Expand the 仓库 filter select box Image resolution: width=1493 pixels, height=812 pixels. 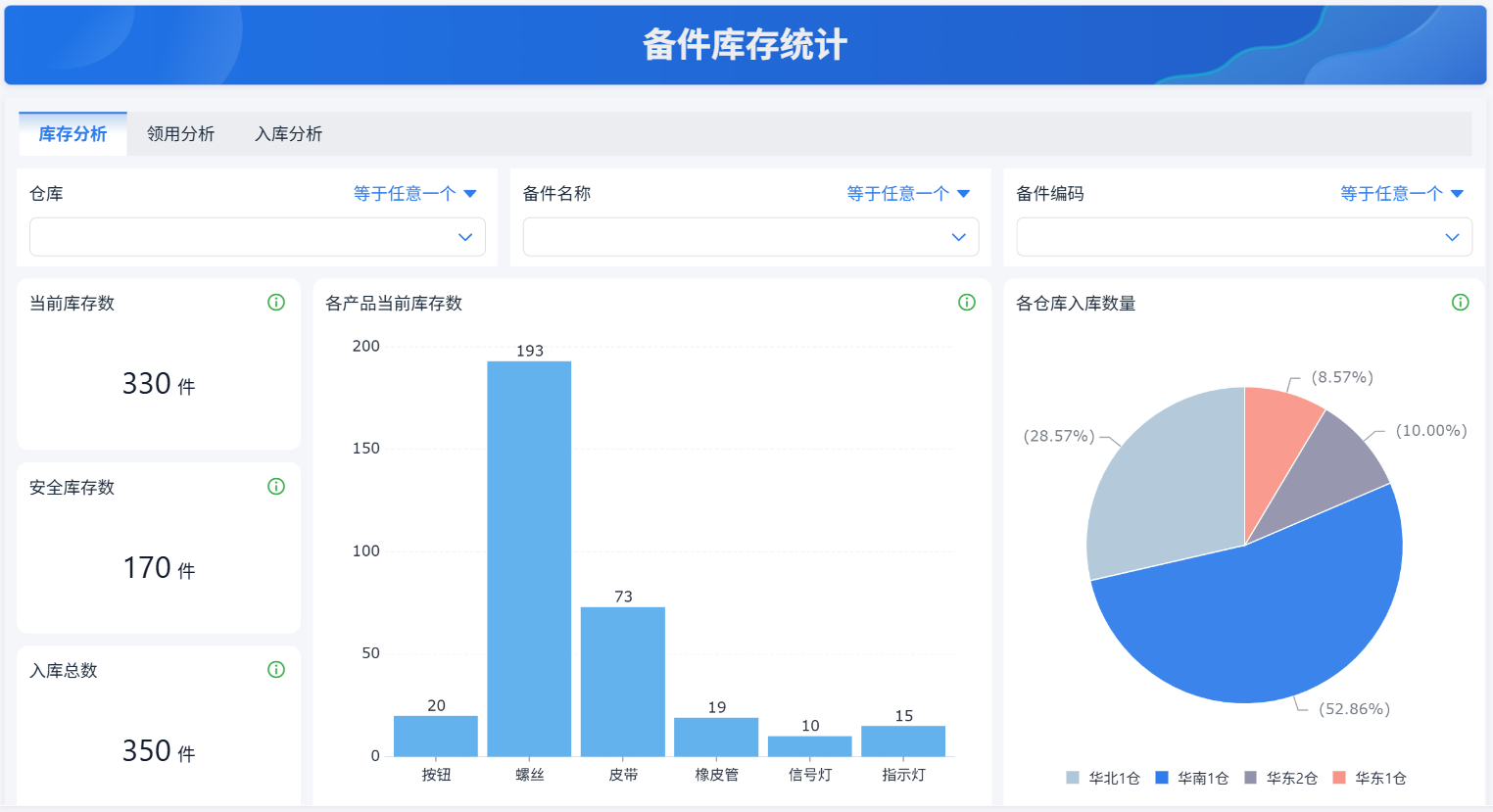(258, 237)
